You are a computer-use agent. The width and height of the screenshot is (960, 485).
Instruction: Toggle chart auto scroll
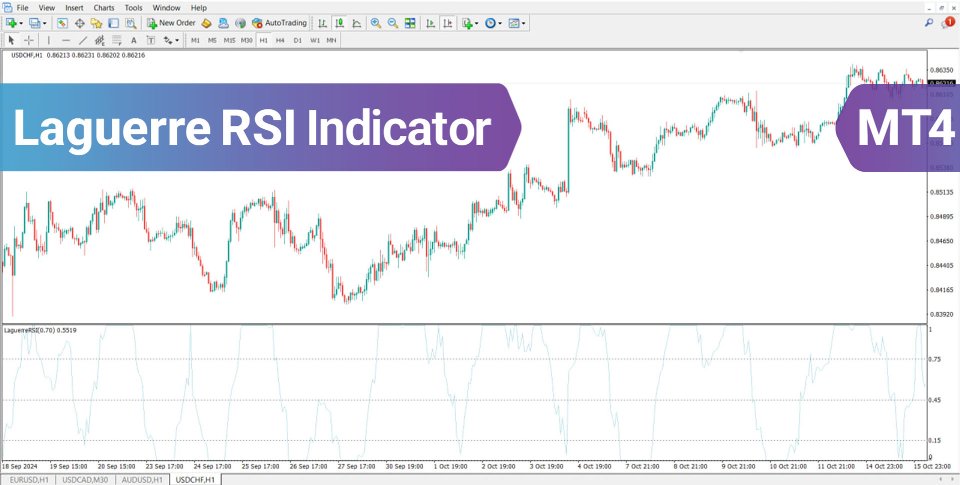coord(431,23)
